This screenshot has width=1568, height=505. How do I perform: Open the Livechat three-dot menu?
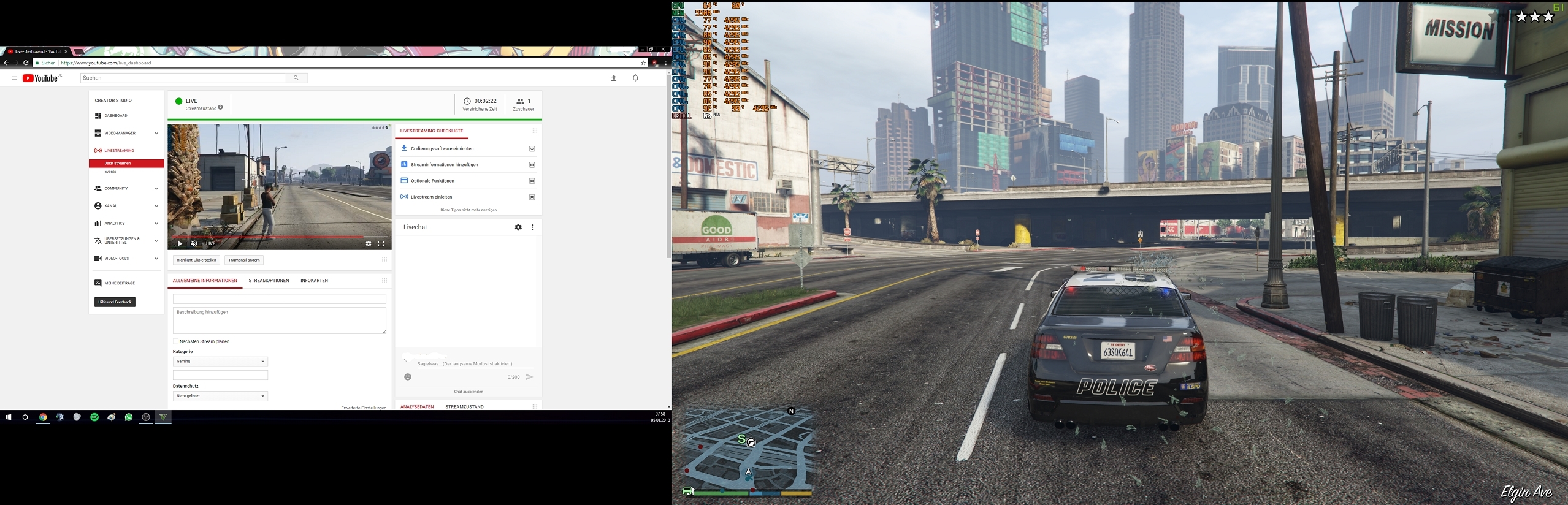click(532, 227)
